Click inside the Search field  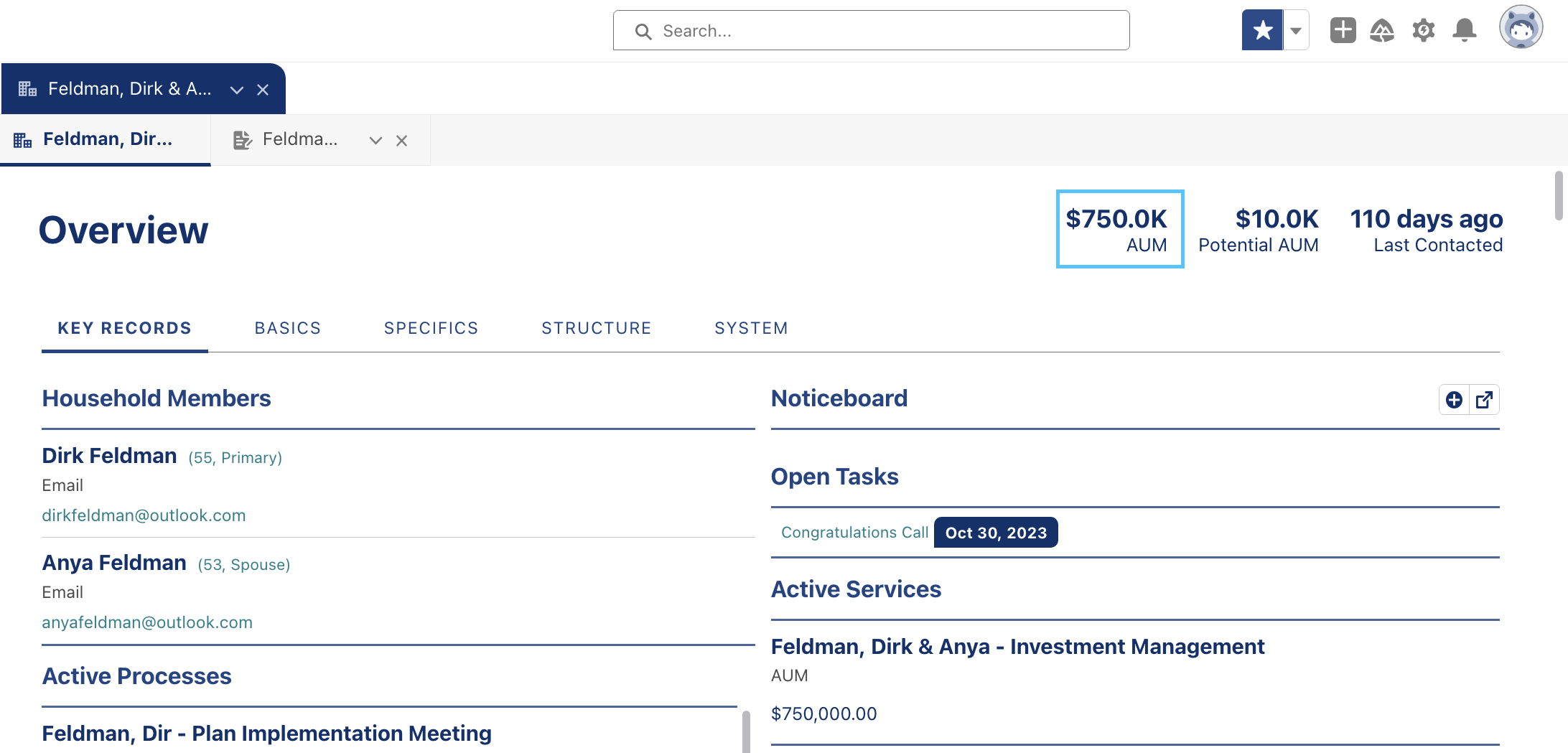tap(871, 30)
